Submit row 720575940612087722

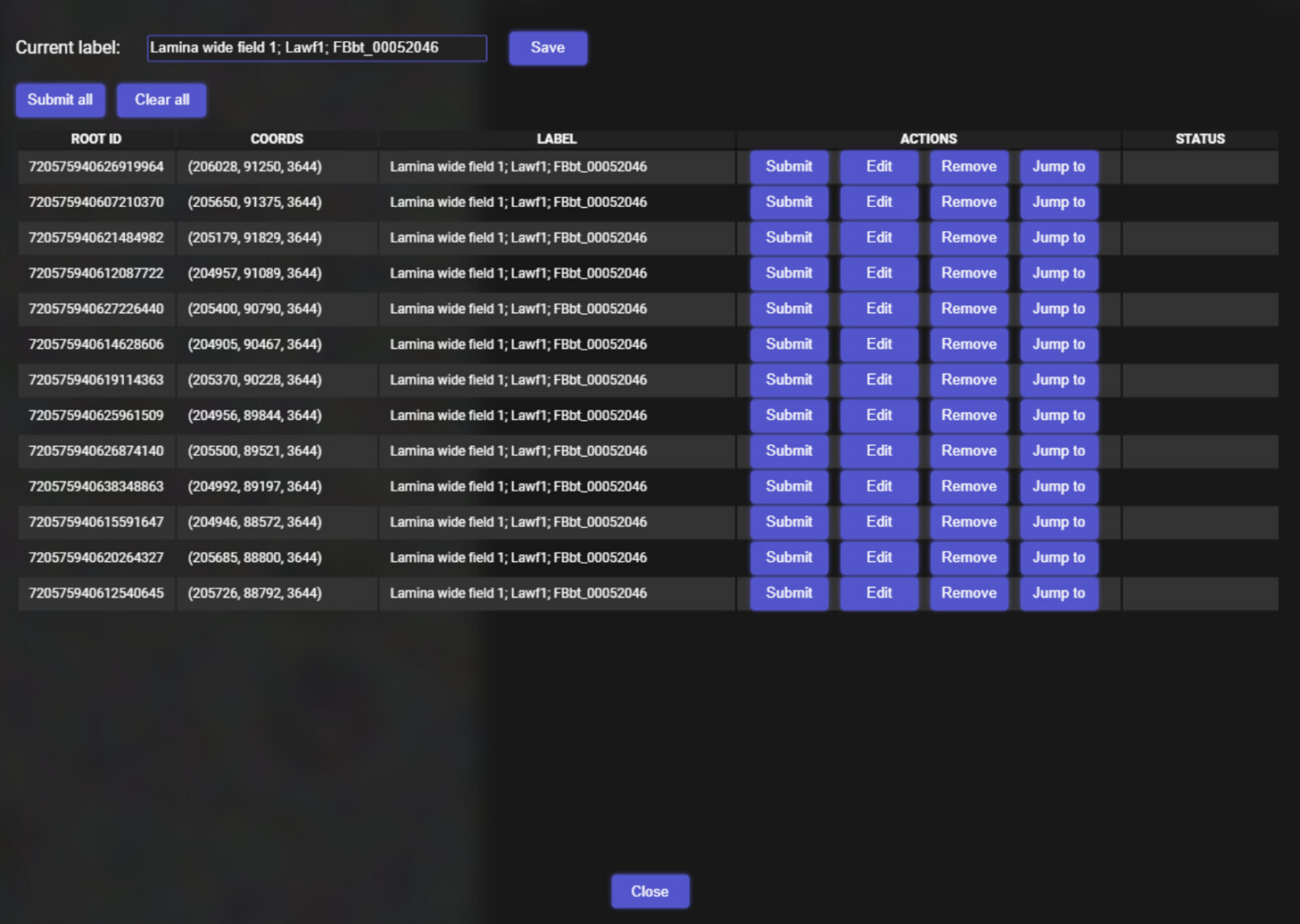point(789,274)
